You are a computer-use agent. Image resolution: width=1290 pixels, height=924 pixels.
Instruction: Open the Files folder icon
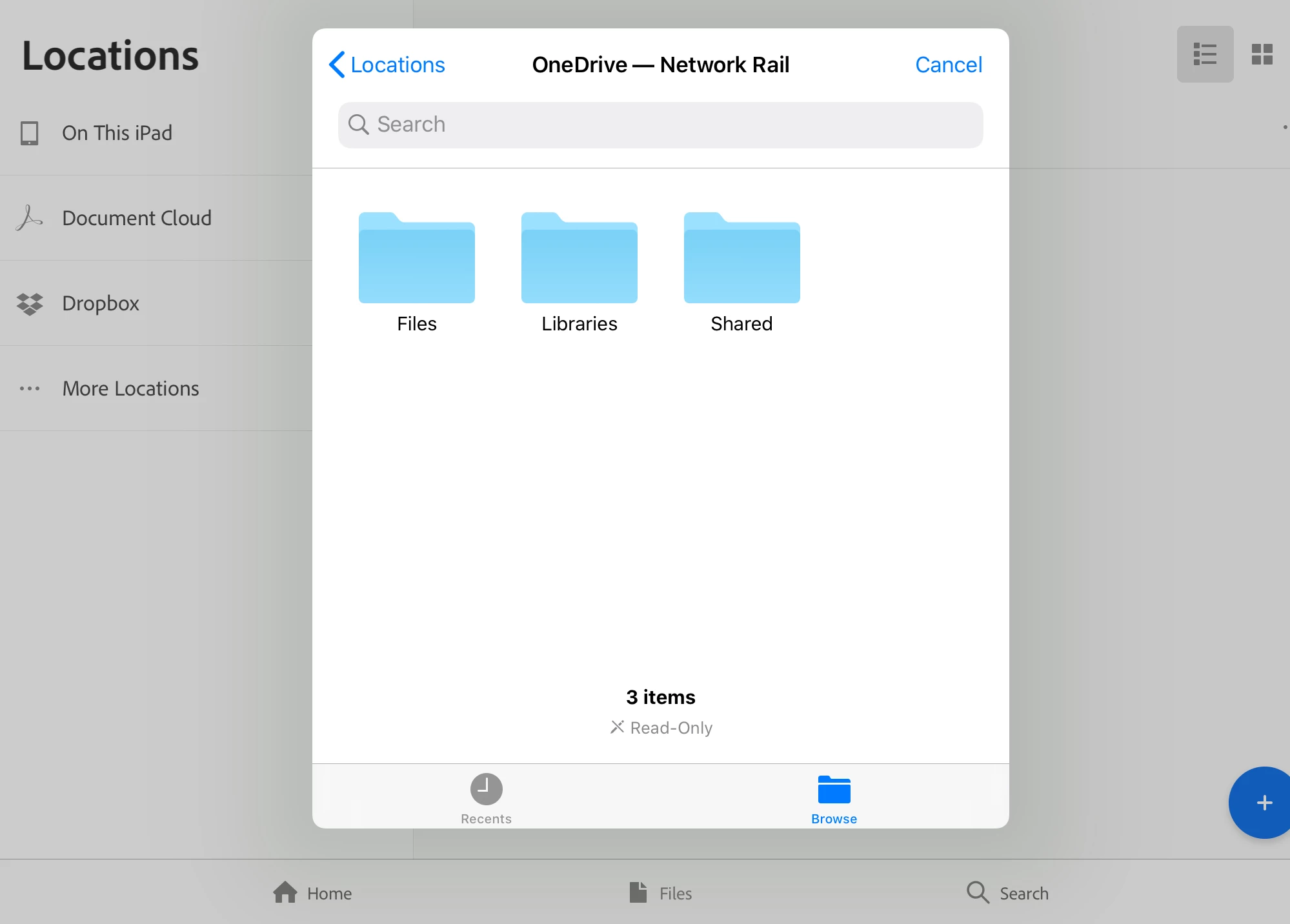coord(416,259)
